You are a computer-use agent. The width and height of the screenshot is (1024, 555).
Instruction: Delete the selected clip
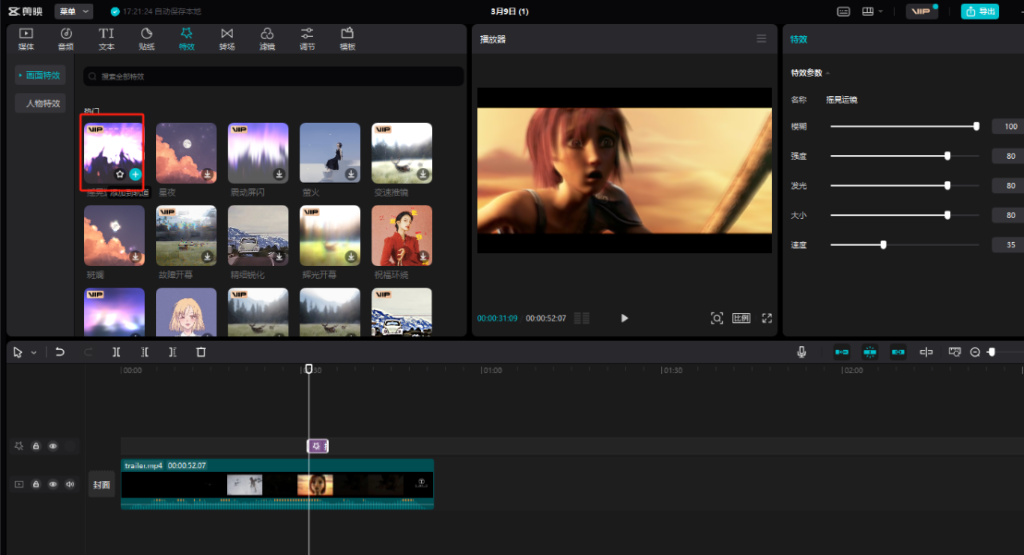click(x=201, y=352)
